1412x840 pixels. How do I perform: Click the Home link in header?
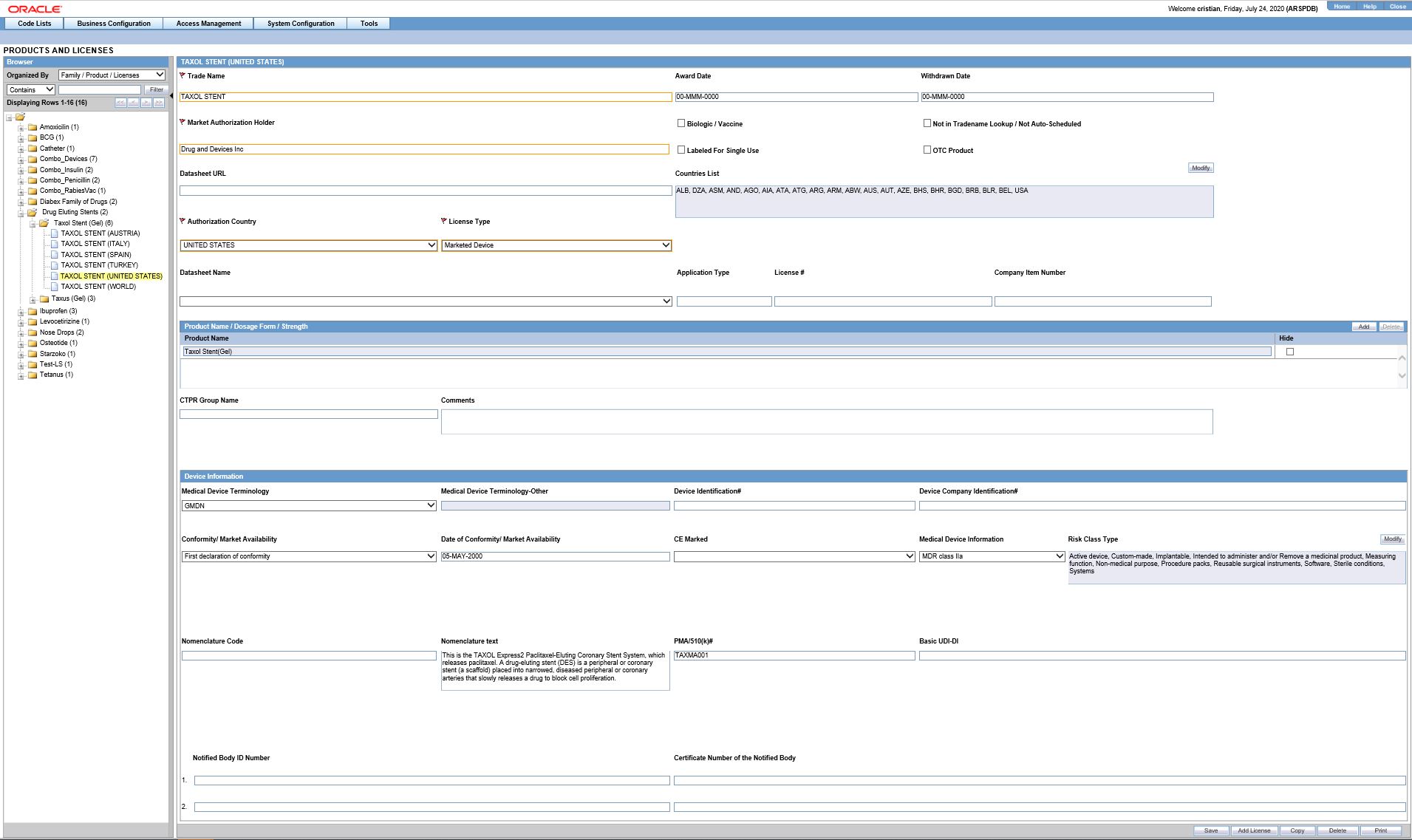click(1342, 7)
